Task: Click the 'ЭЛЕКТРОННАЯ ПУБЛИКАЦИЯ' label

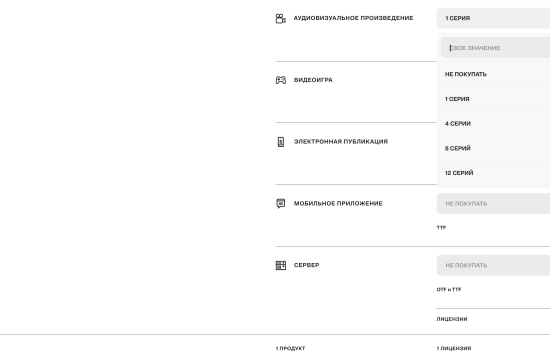Action: tap(341, 142)
